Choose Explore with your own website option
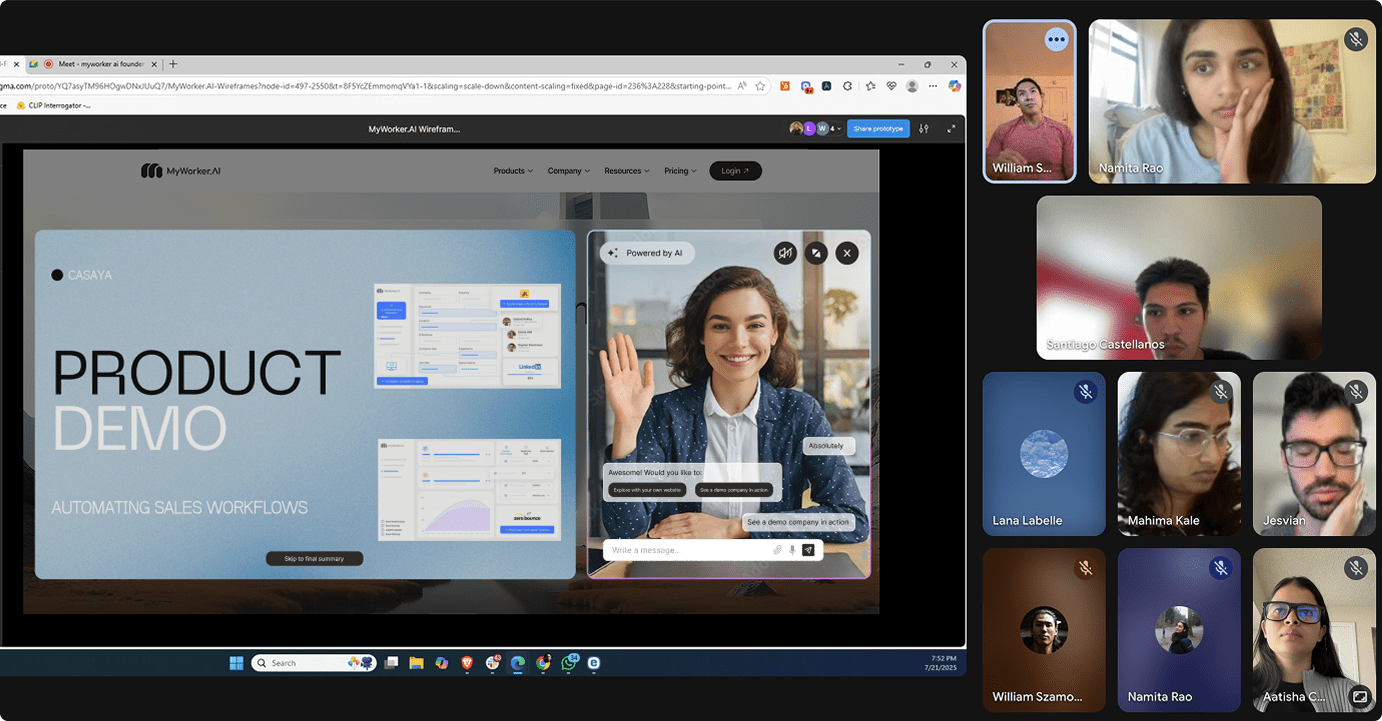This screenshot has width=1382, height=721. coord(647,490)
